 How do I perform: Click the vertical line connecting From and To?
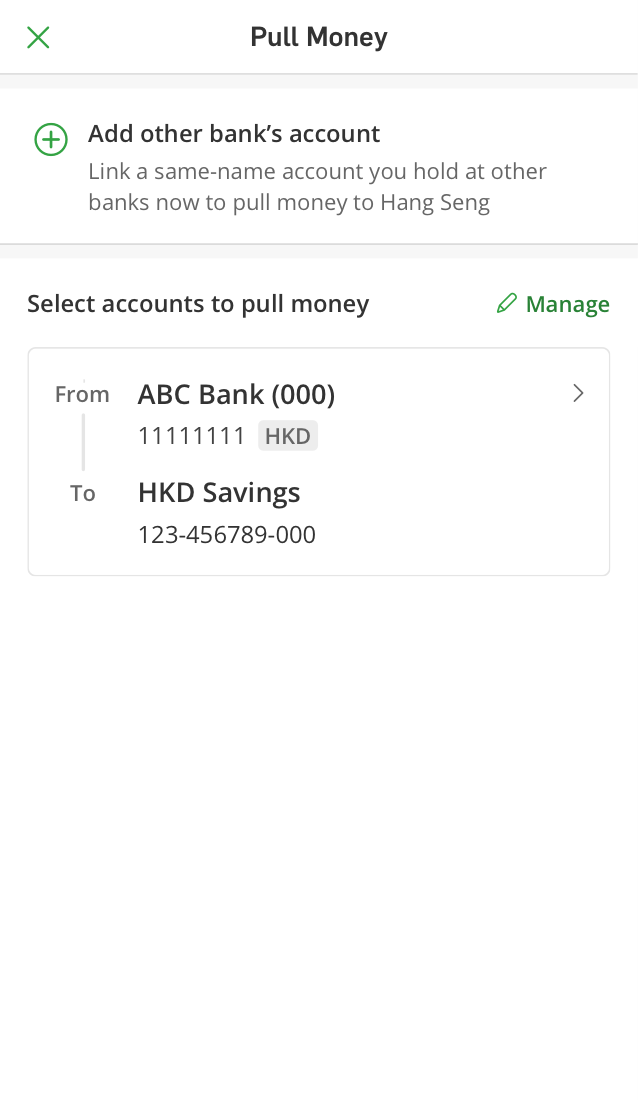tap(83, 443)
